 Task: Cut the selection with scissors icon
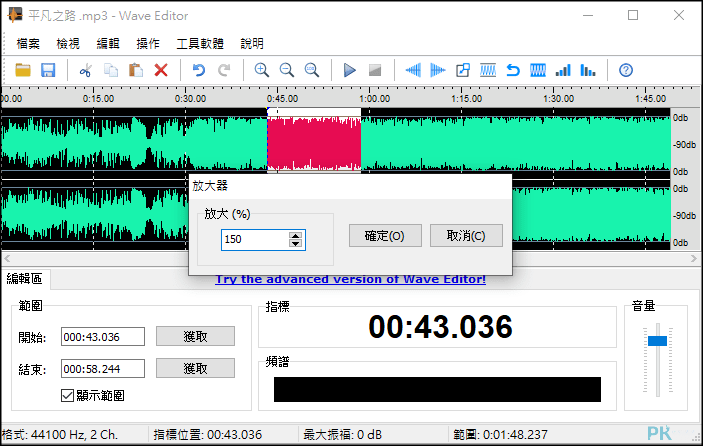(86, 70)
